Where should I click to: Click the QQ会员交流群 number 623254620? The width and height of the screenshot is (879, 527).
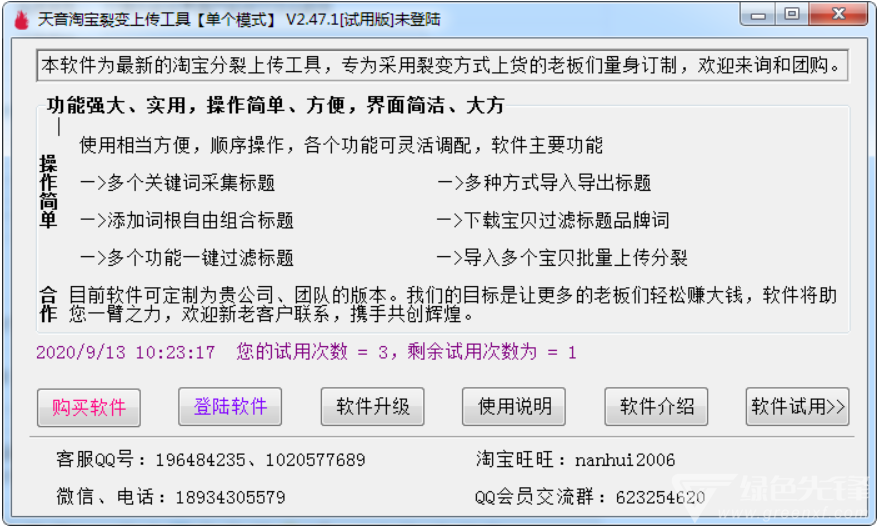pos(660,497)
